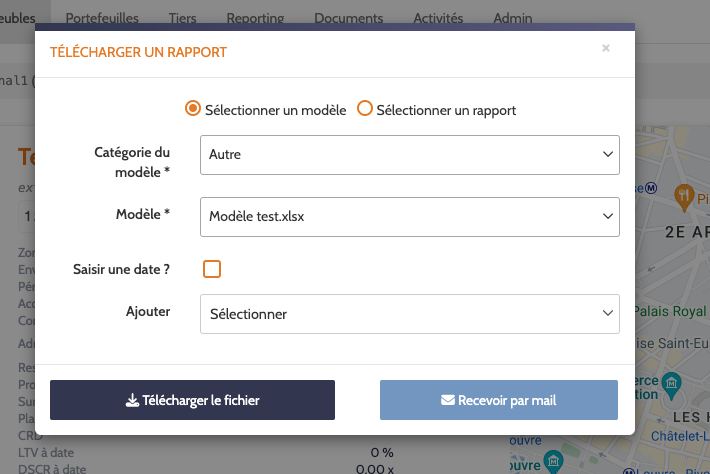Click the restaurant marker on the map

pos(685,194)
